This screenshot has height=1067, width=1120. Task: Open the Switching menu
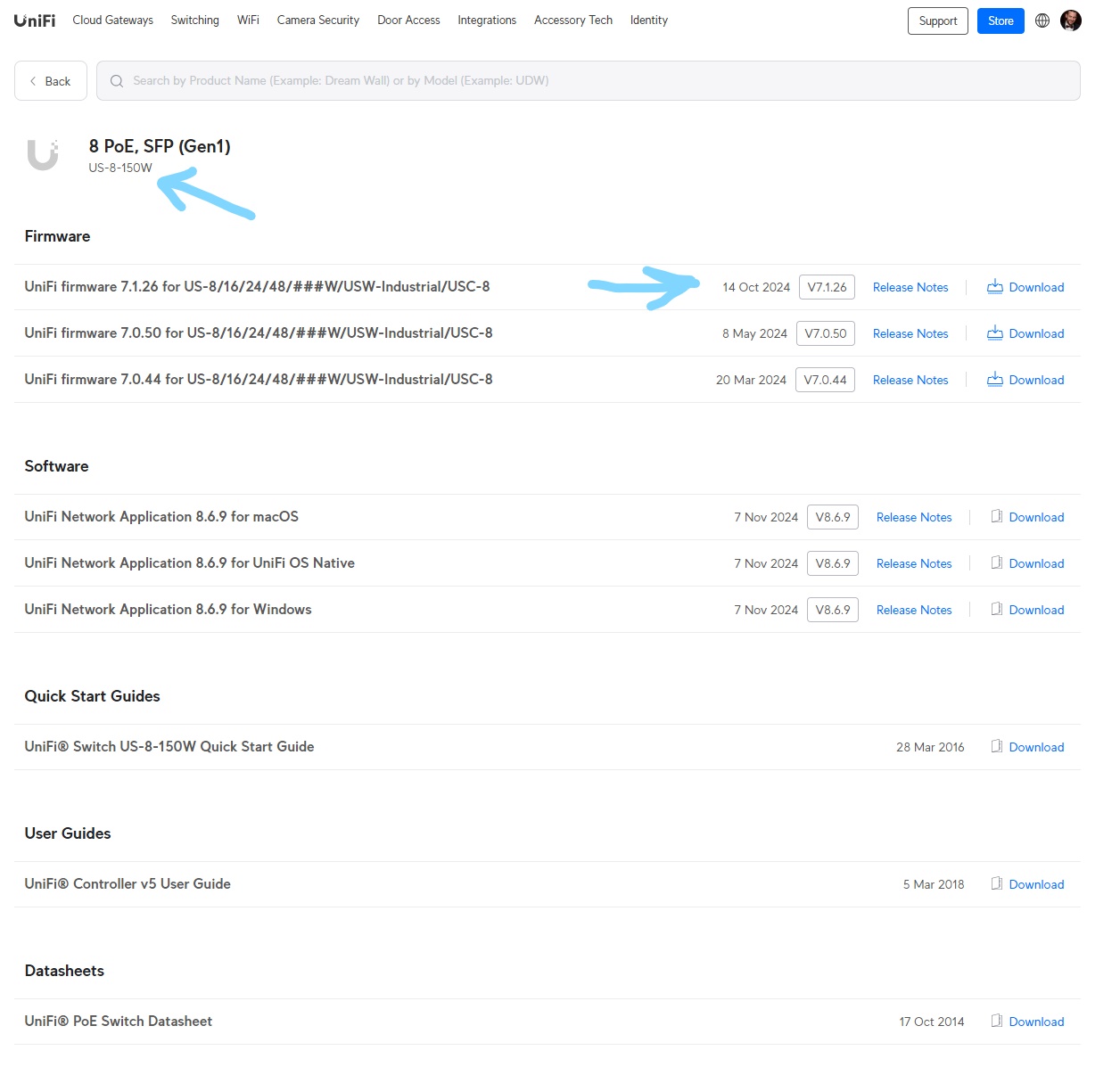point(194,21)
